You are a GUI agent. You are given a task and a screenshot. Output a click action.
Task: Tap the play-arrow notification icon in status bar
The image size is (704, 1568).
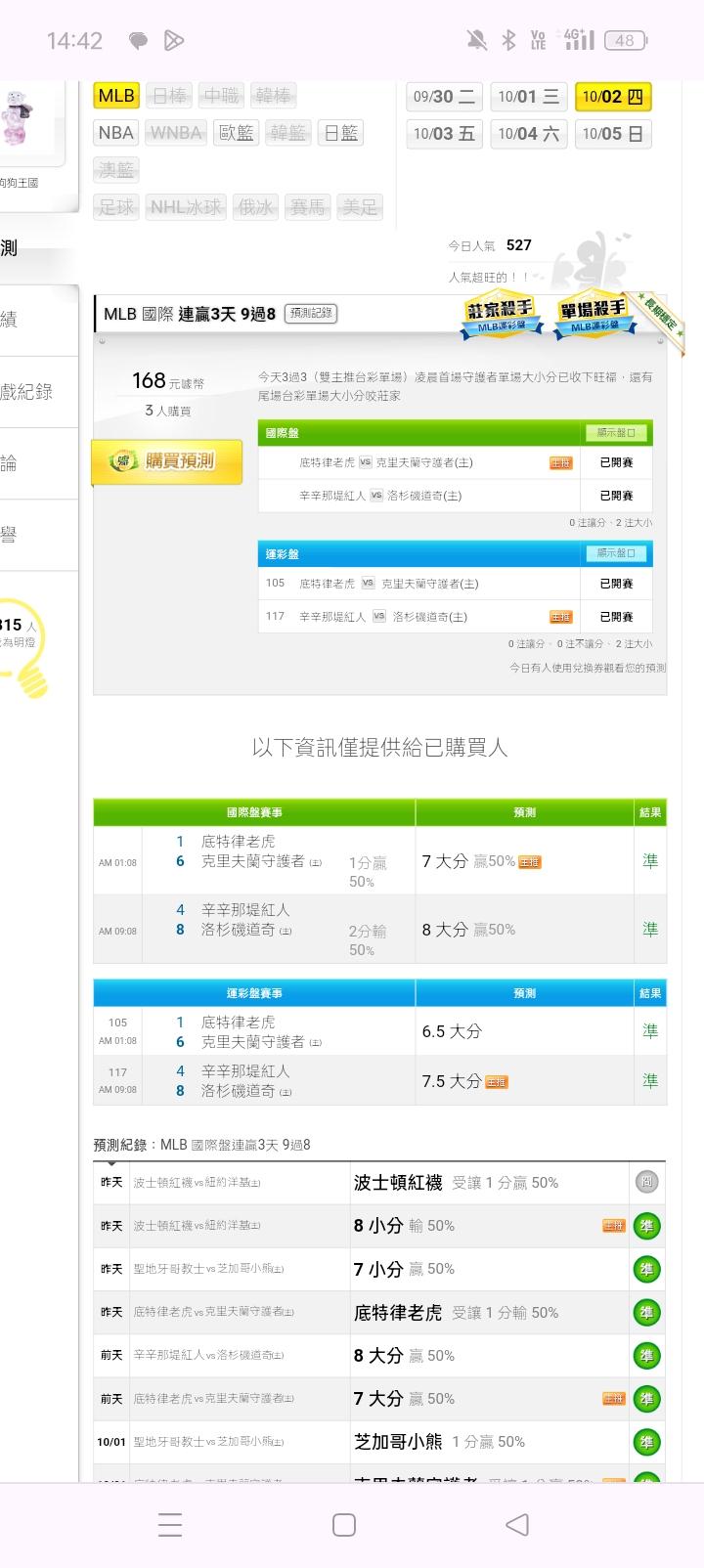[173, 40]
